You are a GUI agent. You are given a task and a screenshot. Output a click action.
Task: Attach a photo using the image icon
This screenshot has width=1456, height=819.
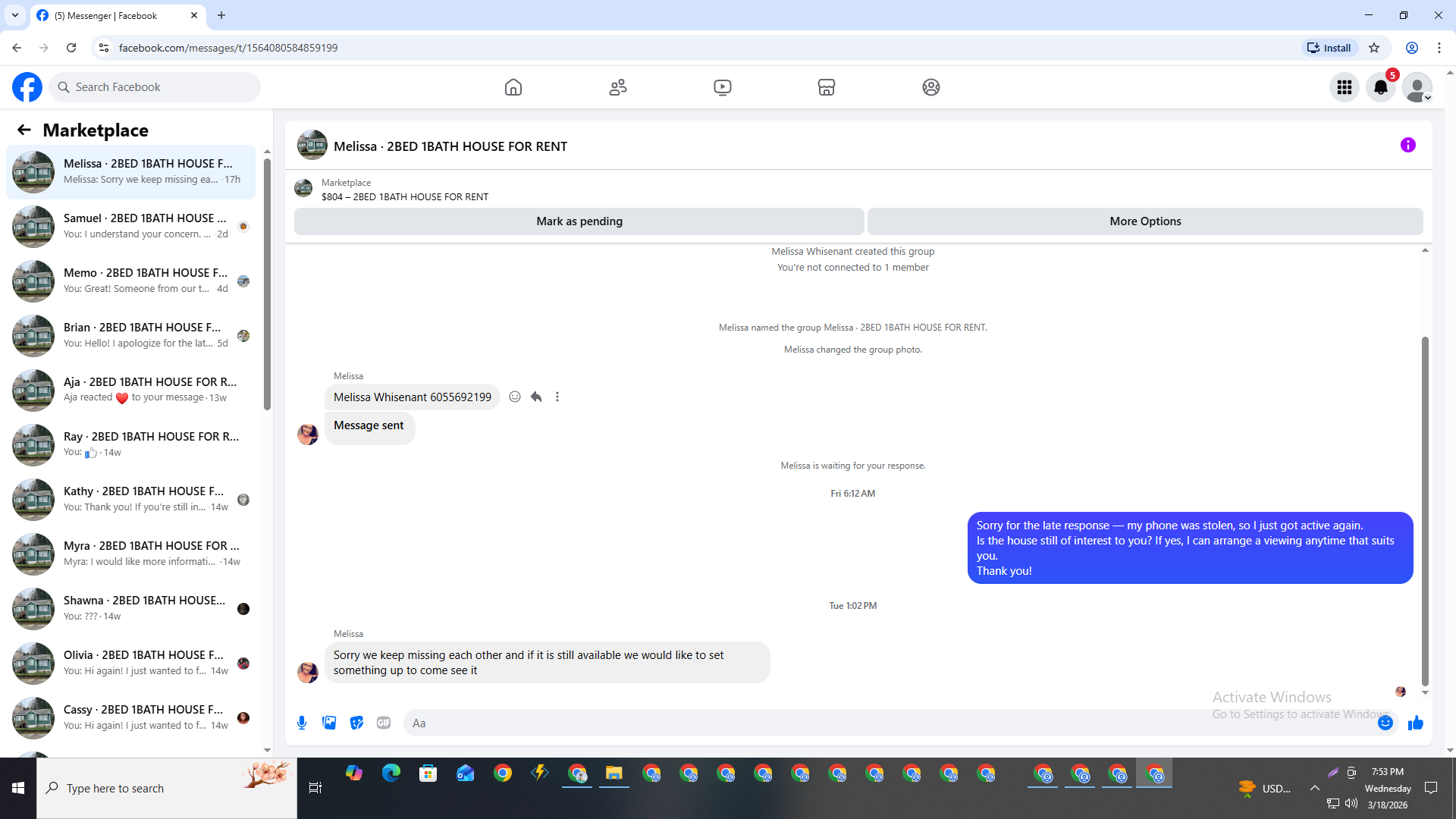click(329, 723)
